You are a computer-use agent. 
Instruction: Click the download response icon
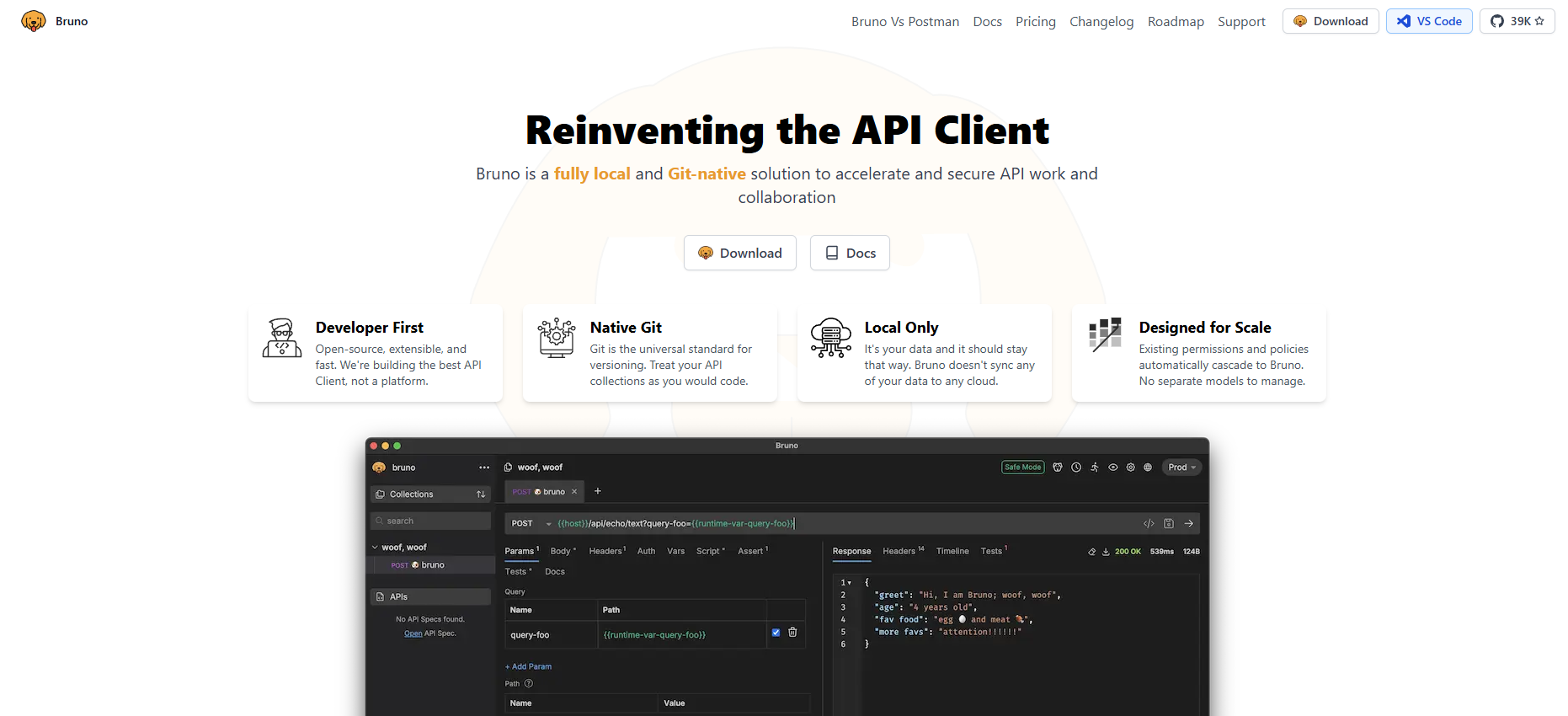click(1106, 552)
